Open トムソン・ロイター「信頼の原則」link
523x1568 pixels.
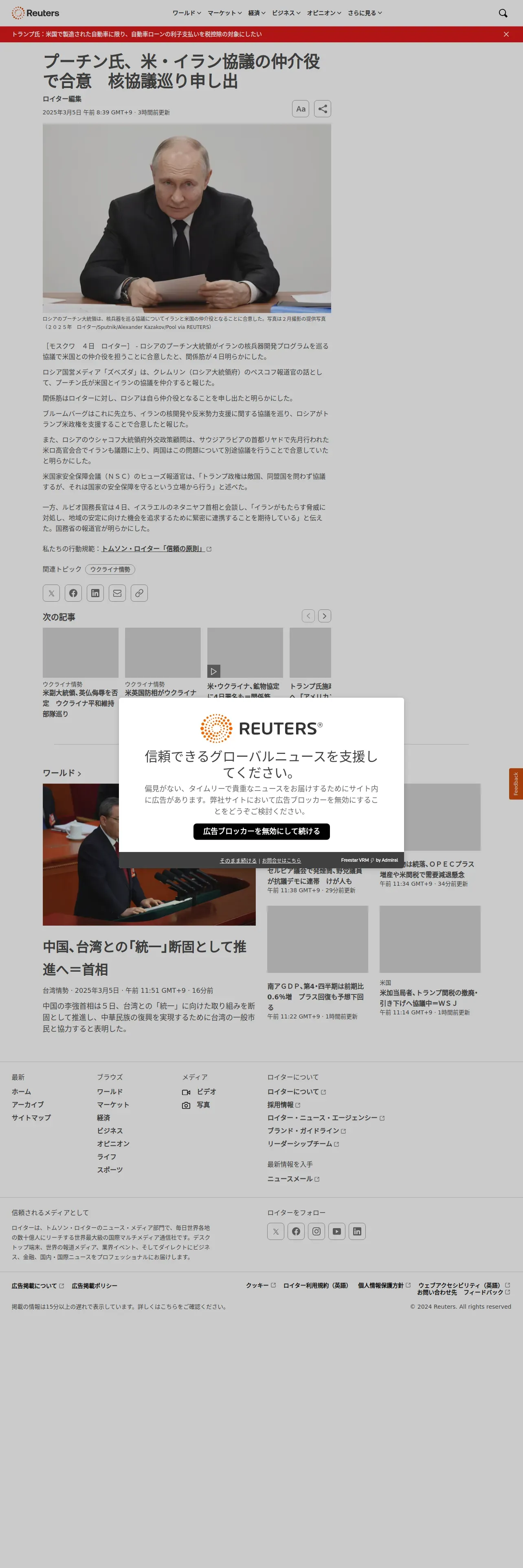[x=156, y=548]
